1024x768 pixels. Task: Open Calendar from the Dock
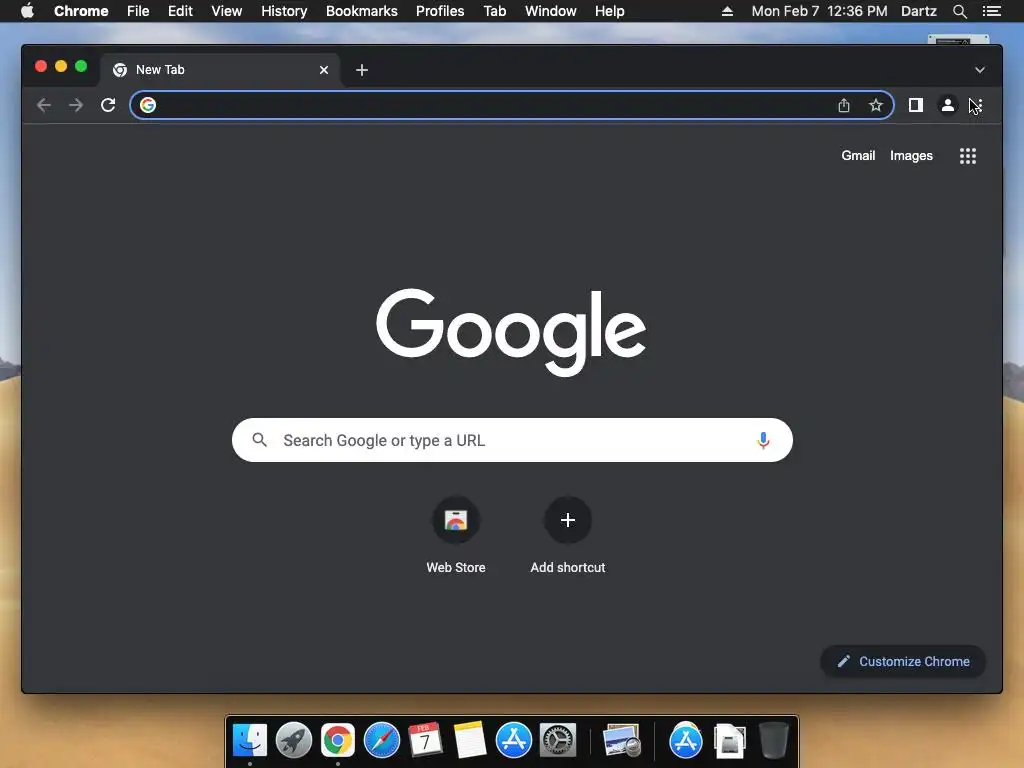click(x=425, y=741)
